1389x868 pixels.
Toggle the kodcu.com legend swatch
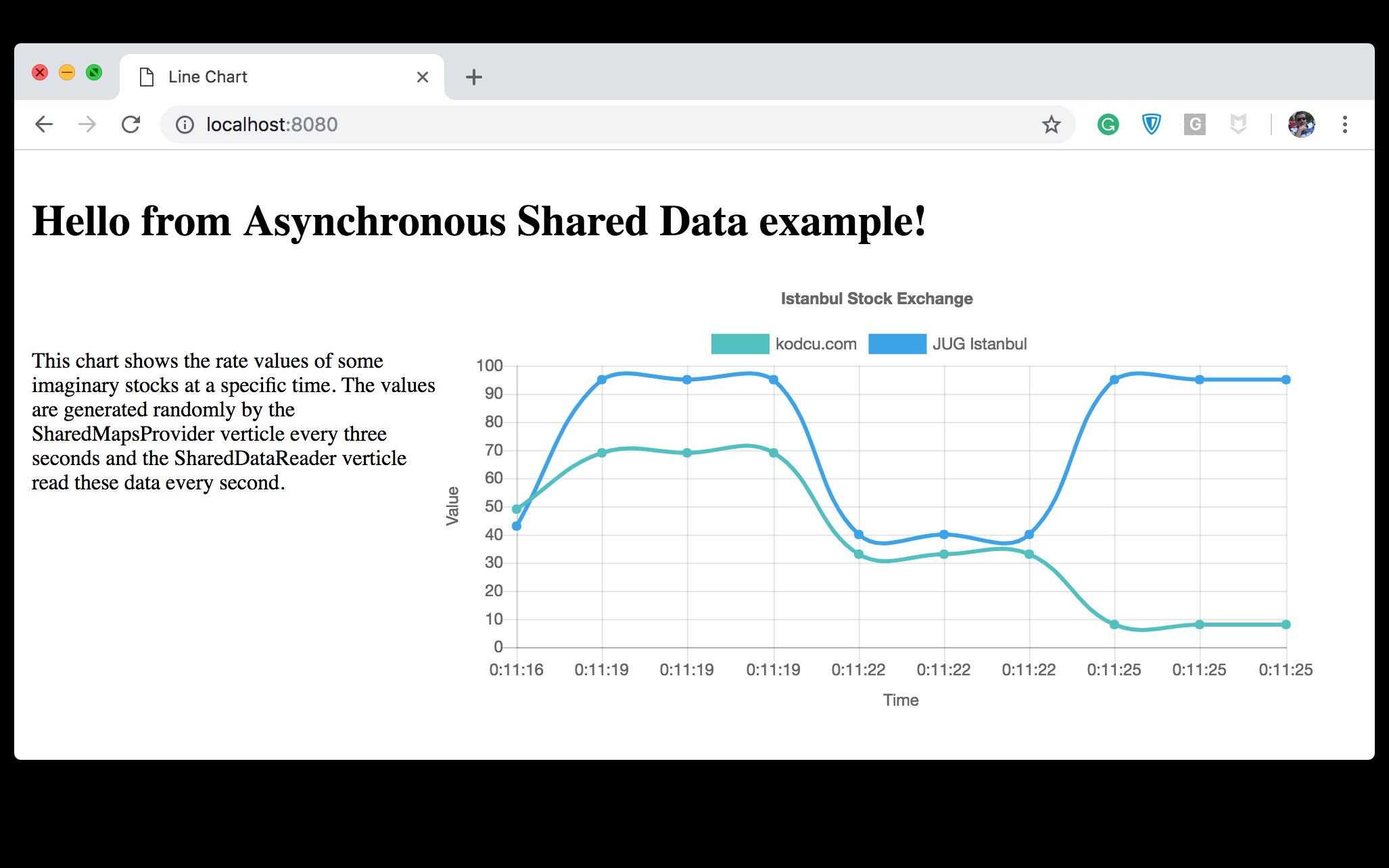tap(740, 344)
